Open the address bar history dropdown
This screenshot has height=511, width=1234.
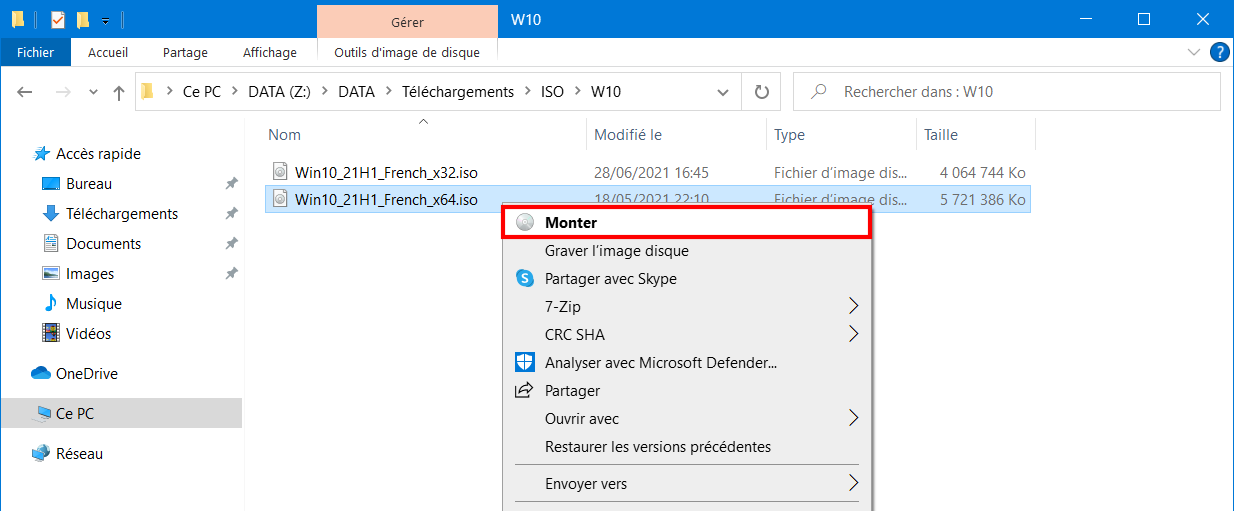724,92
